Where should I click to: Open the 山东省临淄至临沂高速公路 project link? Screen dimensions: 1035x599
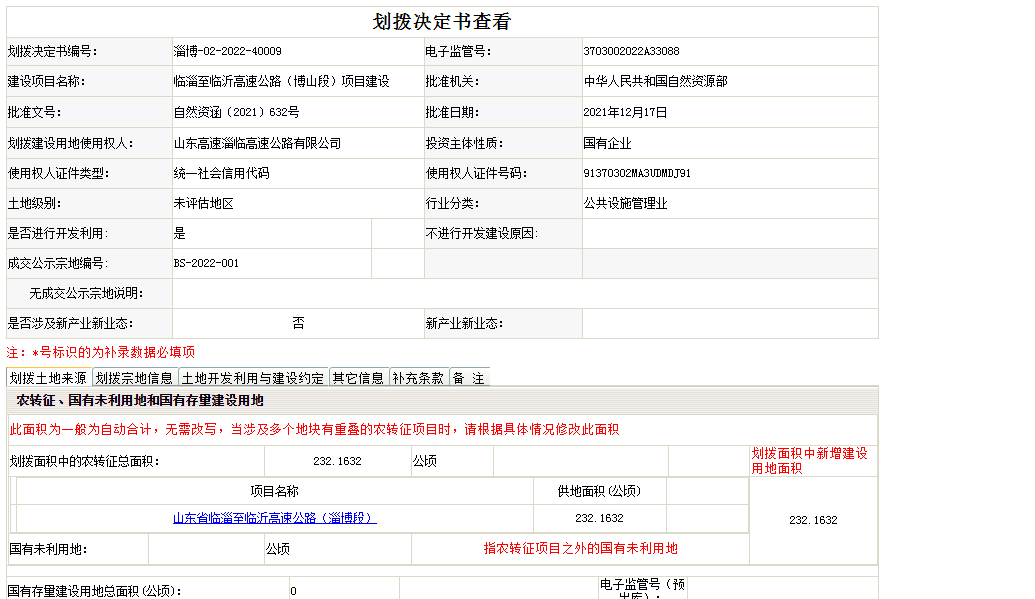(275, 518)
